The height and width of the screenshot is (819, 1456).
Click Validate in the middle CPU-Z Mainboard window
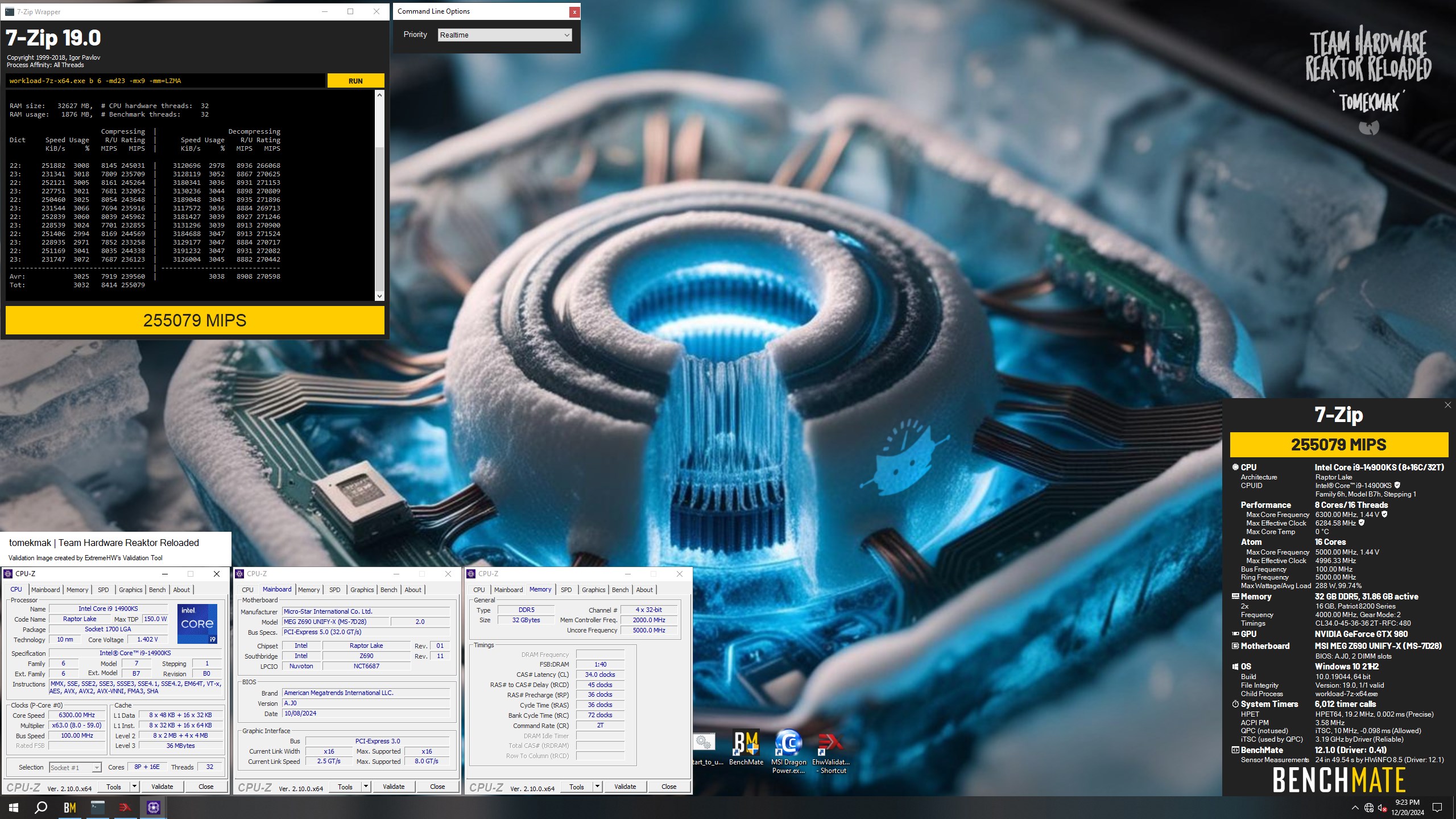click(394, 787)
